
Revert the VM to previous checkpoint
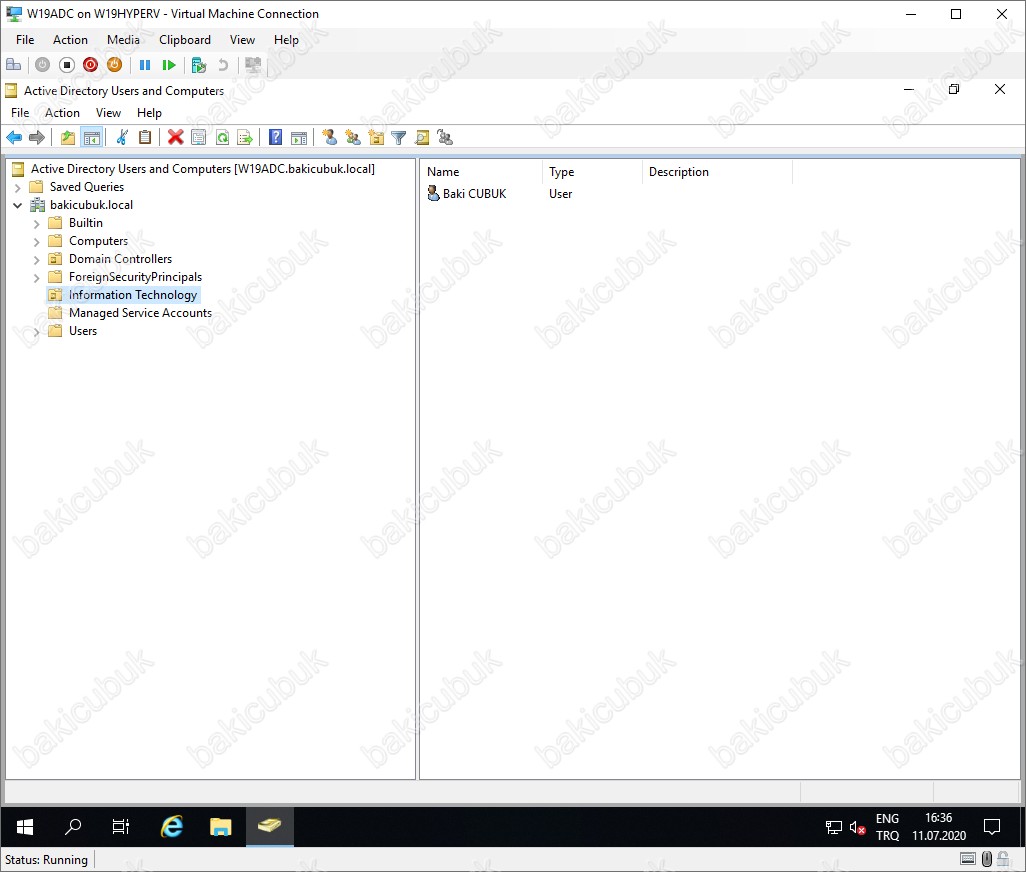point(222,65)
